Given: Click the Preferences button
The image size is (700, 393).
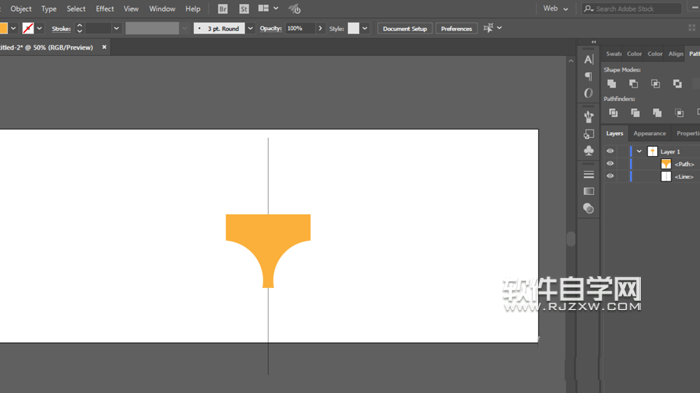Looking at the screenshot, I should tap(456, 29).
